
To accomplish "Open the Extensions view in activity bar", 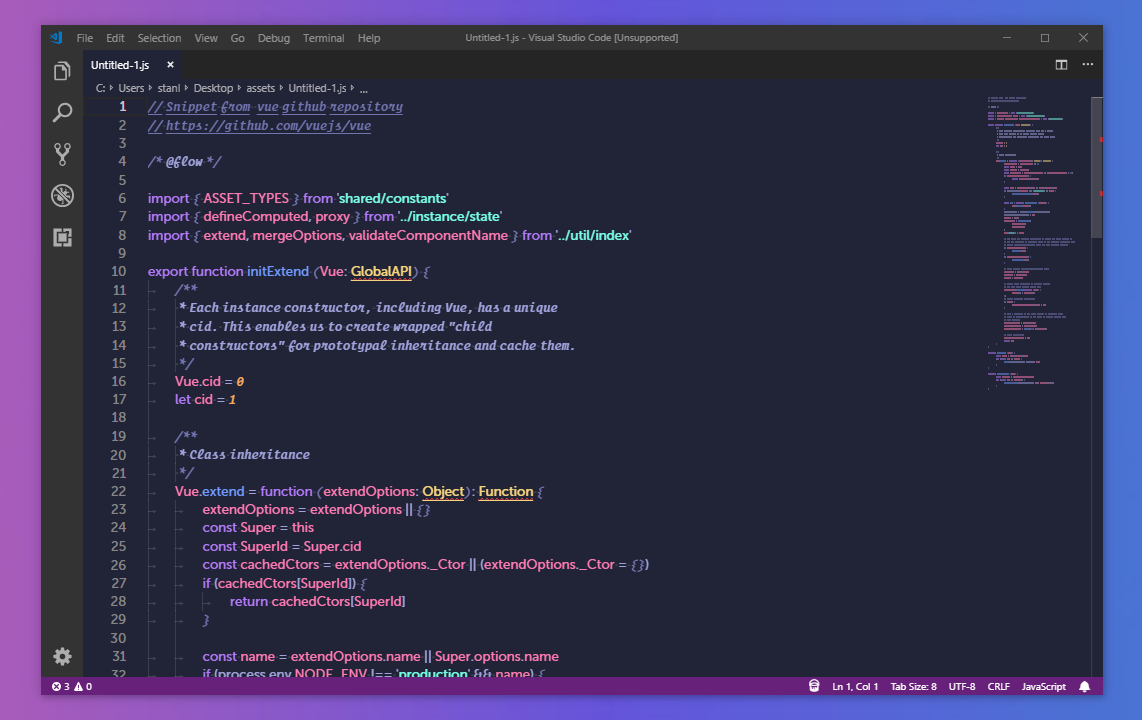I will click(62, 237).
